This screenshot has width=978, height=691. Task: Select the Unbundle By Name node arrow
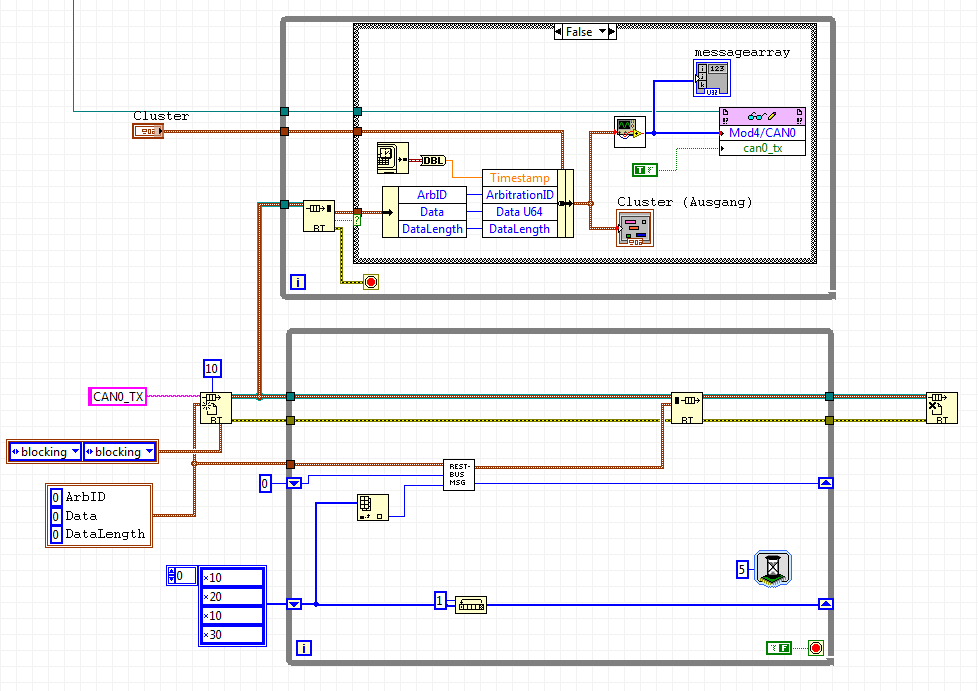(390, 212)
